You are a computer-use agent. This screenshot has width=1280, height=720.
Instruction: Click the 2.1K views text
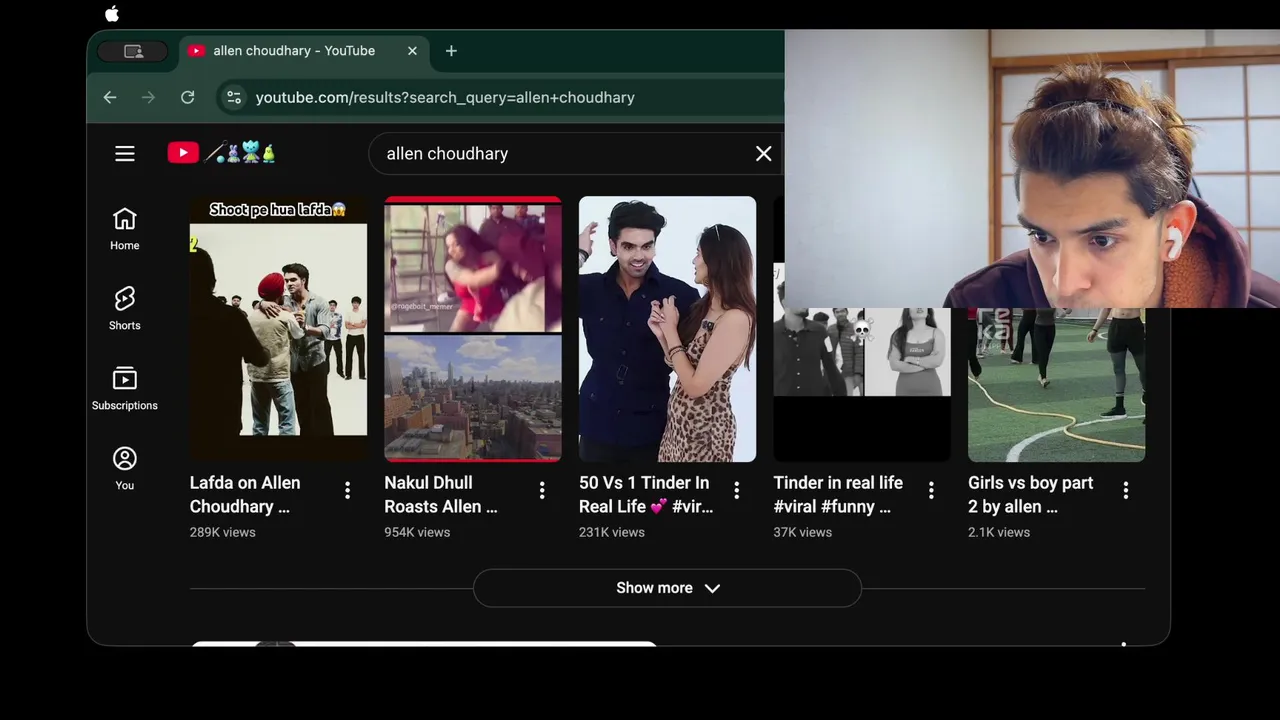click(999, 532)
